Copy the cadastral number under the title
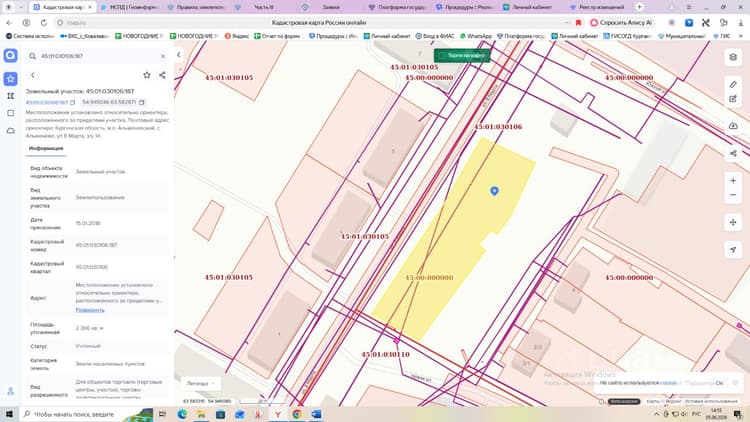 pos(73,102)
